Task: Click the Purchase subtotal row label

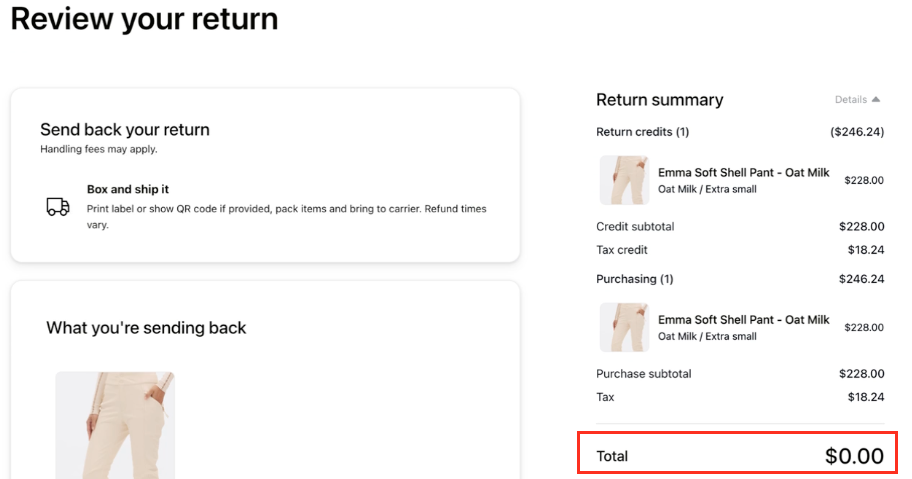Action: [643, 374]
